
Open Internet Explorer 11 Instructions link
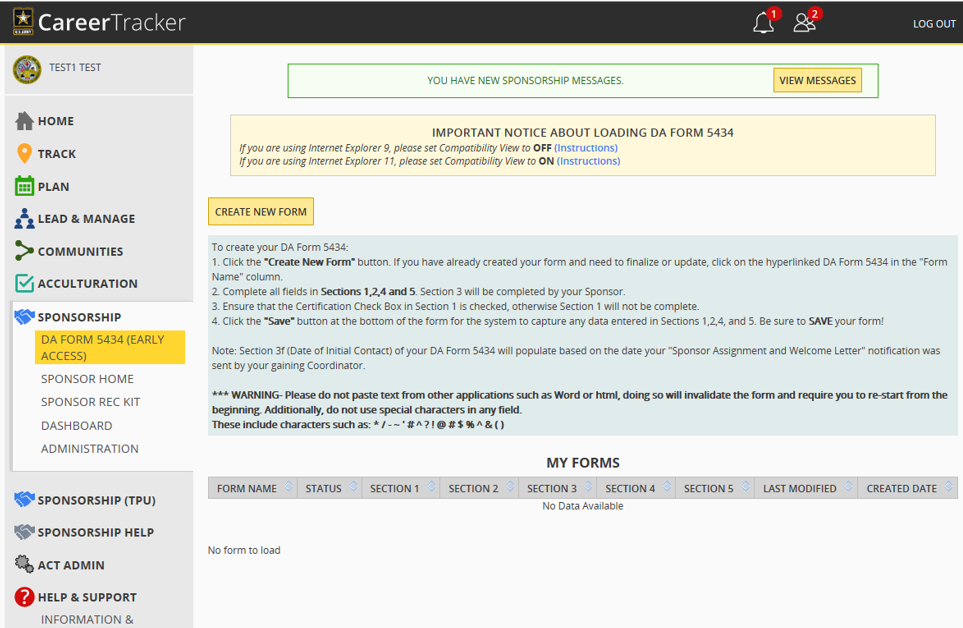[x=588, y=161]
